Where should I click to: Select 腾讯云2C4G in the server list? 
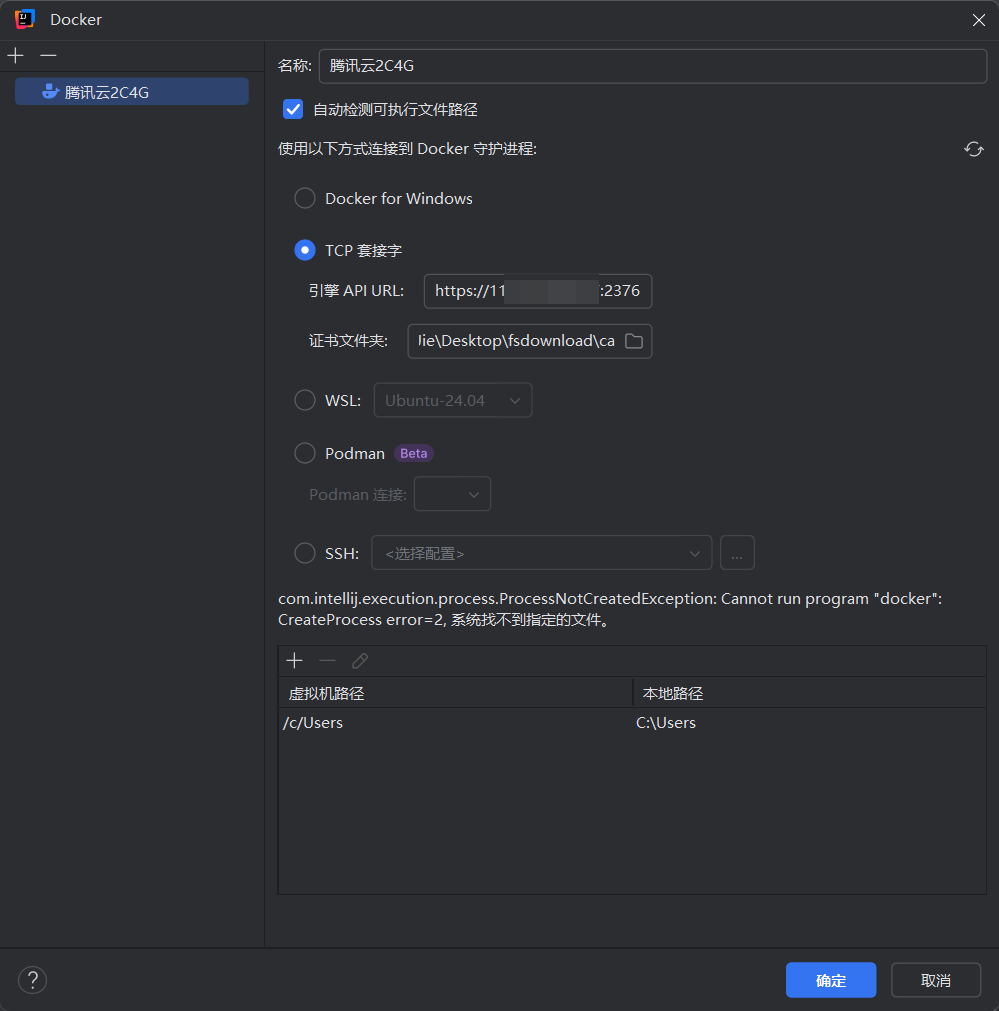(x=132, y=92)
